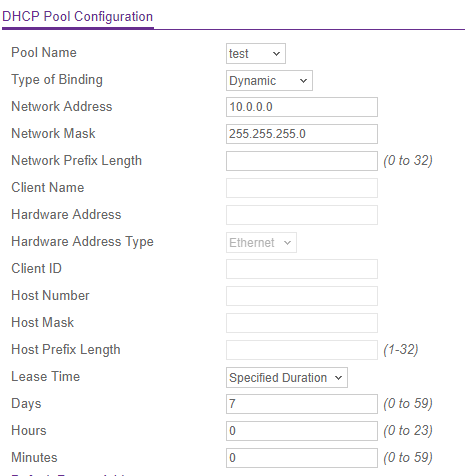Focus the Network Mask field
This screenshot has height=476, width=465.
(302, 134)
